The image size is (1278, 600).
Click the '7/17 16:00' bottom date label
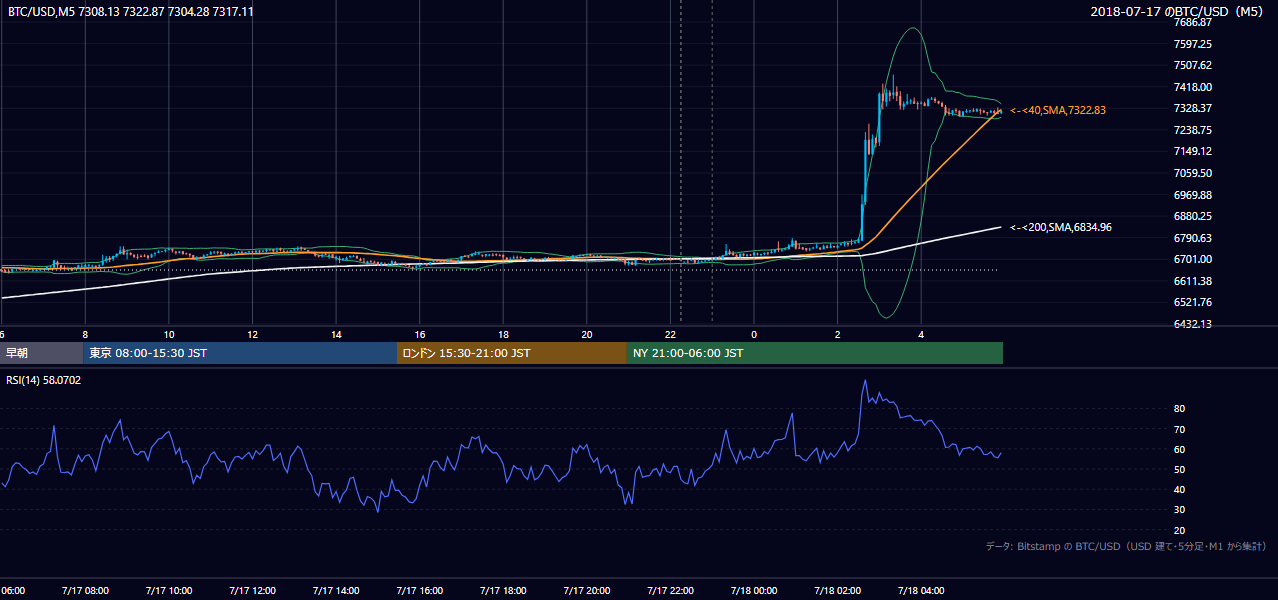point(420,590)
